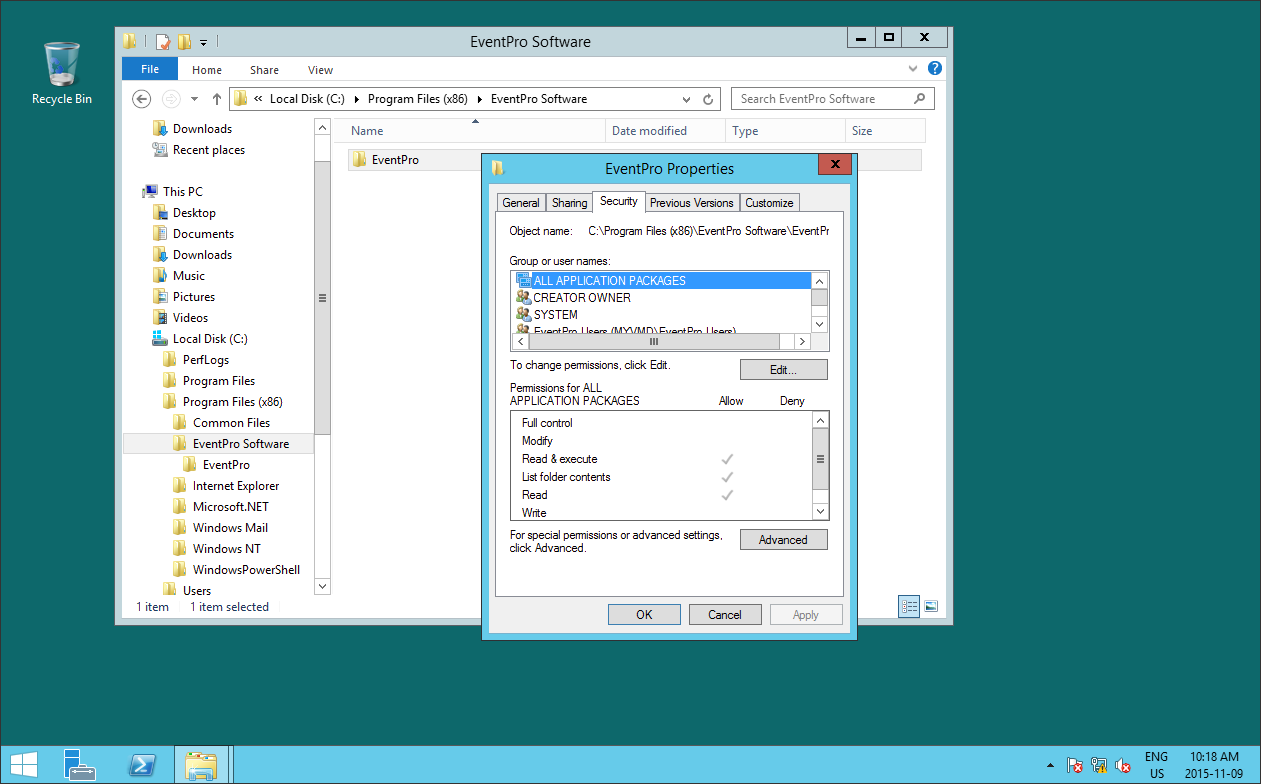The image size is (1261, 784).
Task: Click the permissions list vertical scrollbar thumb
Action: [820, 459]
